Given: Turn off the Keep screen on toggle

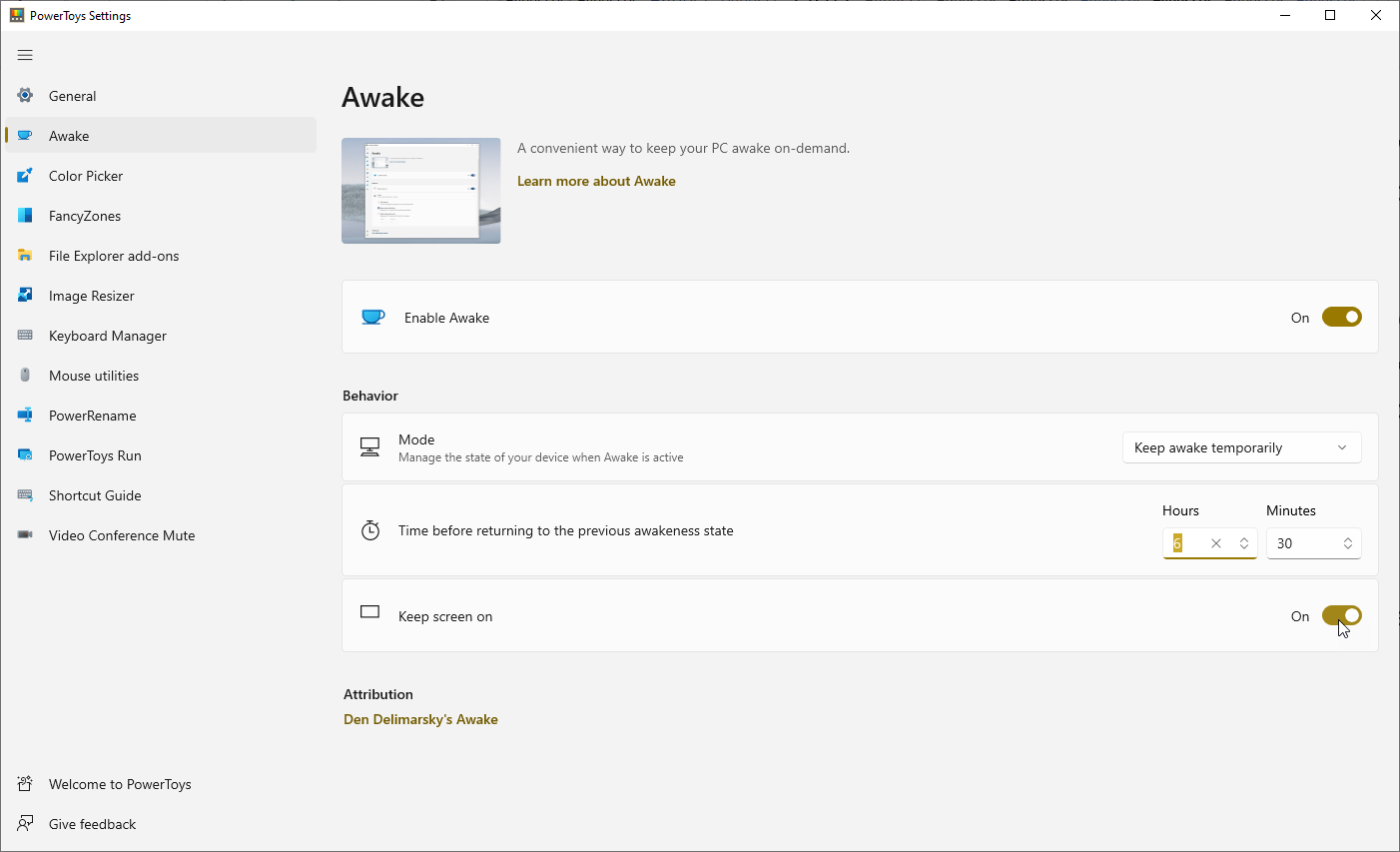Looking at the screenshot, I should click(x=1342, y=615).
